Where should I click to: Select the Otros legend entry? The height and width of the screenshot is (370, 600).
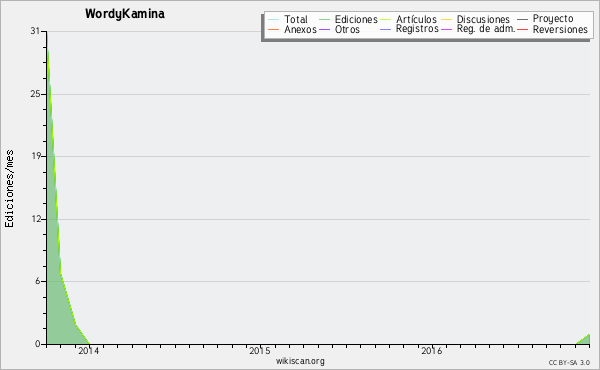click(x=347, y=29)
